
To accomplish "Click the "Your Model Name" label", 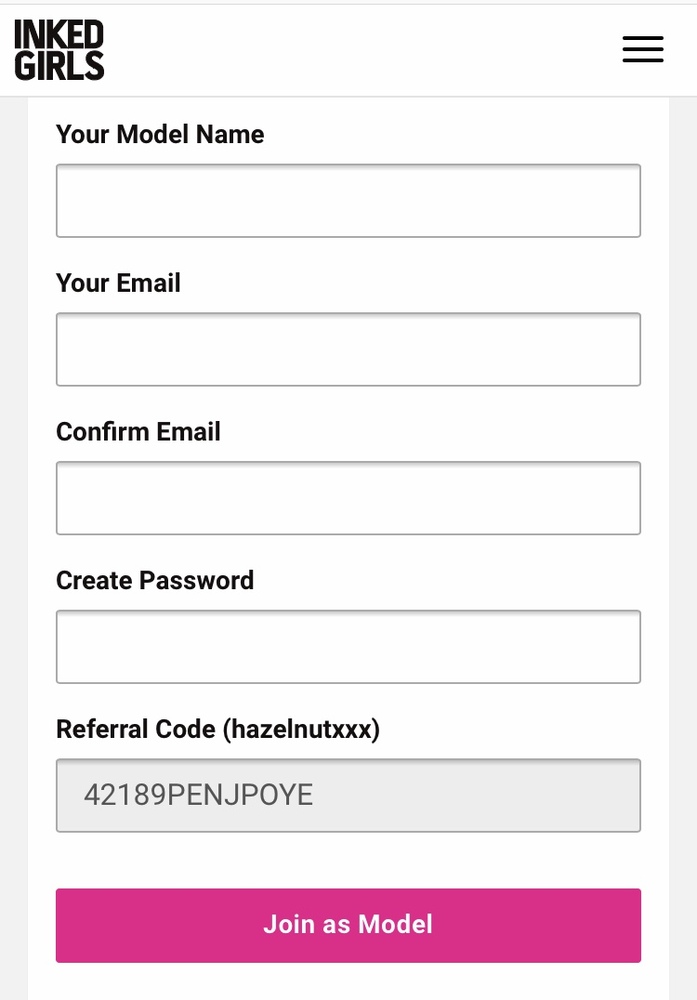I will (160, 135).
